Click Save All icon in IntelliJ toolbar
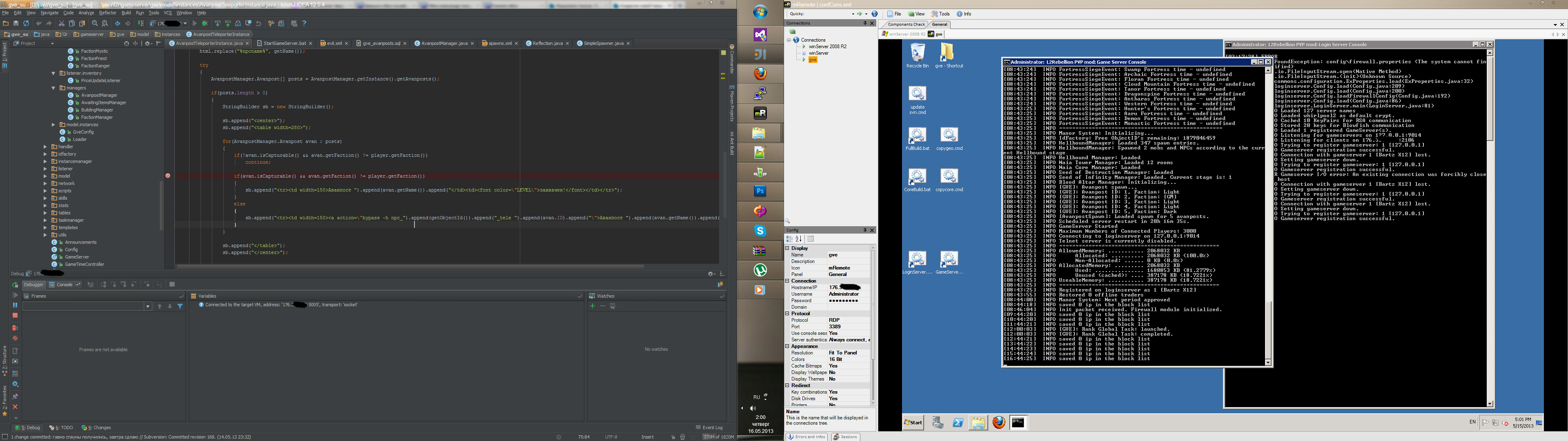 (16, 24)
